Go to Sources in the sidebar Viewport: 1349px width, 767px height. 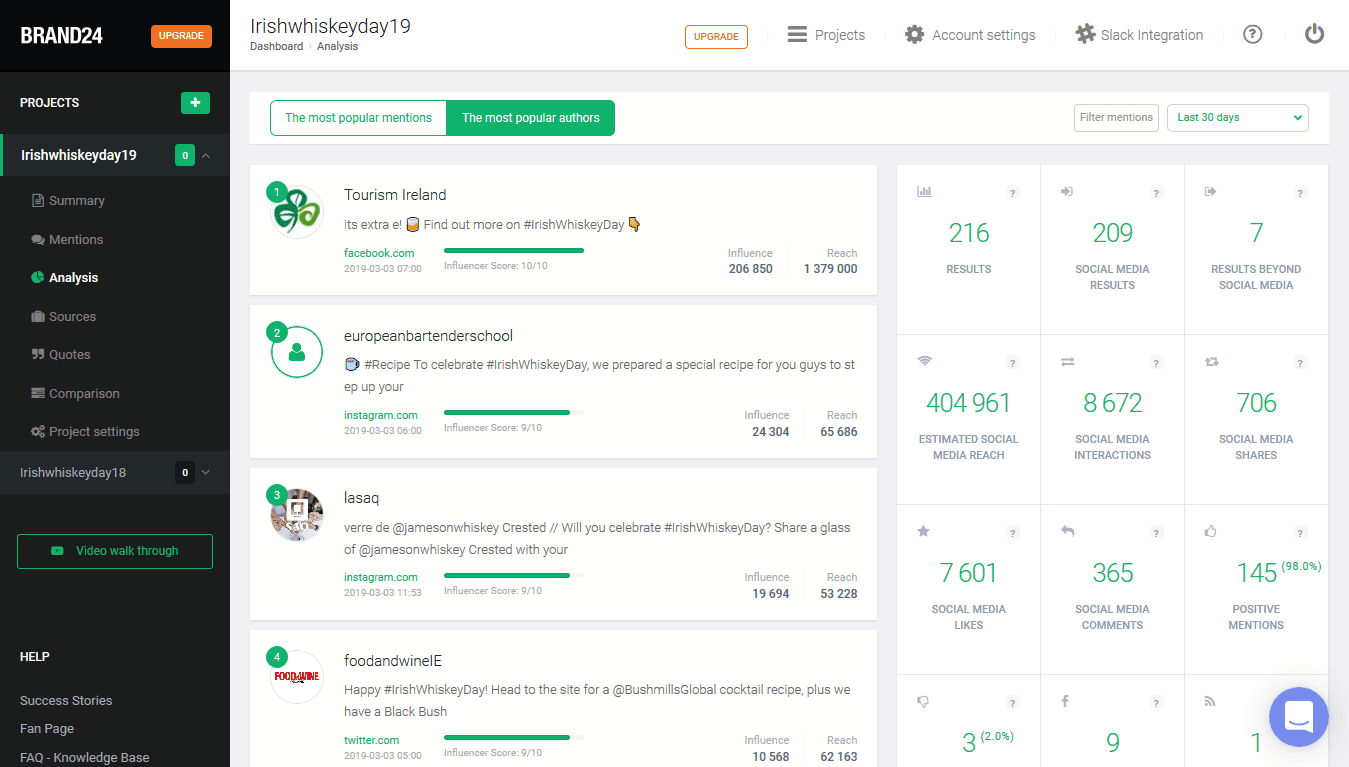coord(72,317)
